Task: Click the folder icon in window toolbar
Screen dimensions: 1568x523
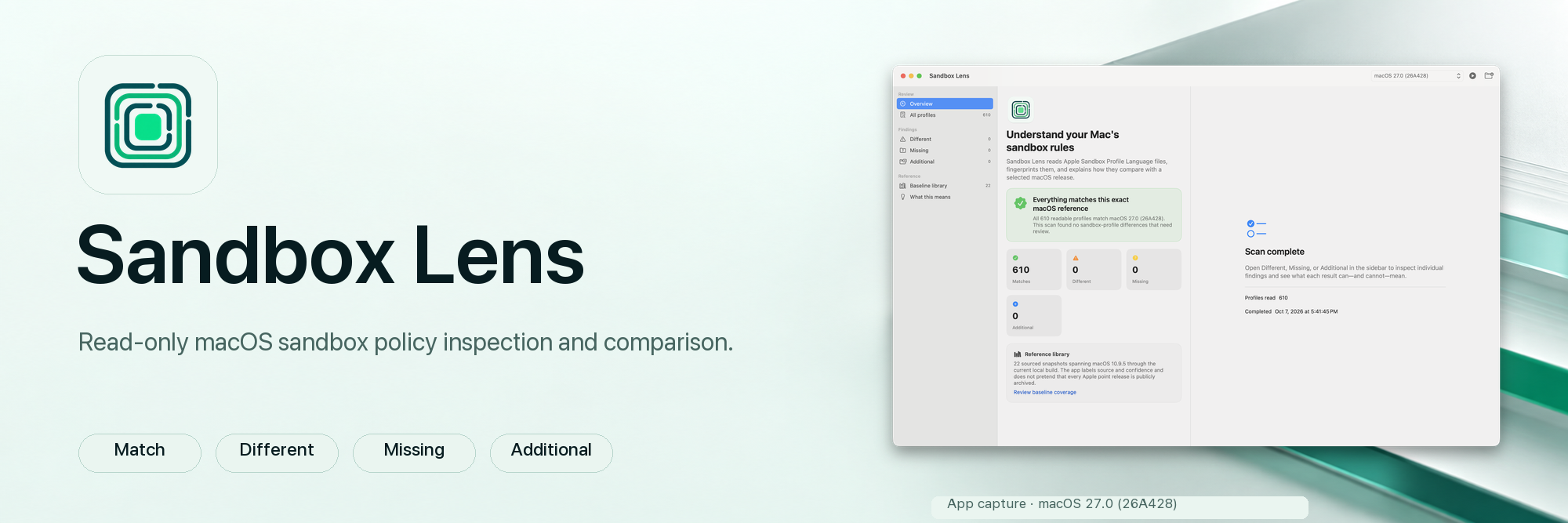Action: (1489, 76)
